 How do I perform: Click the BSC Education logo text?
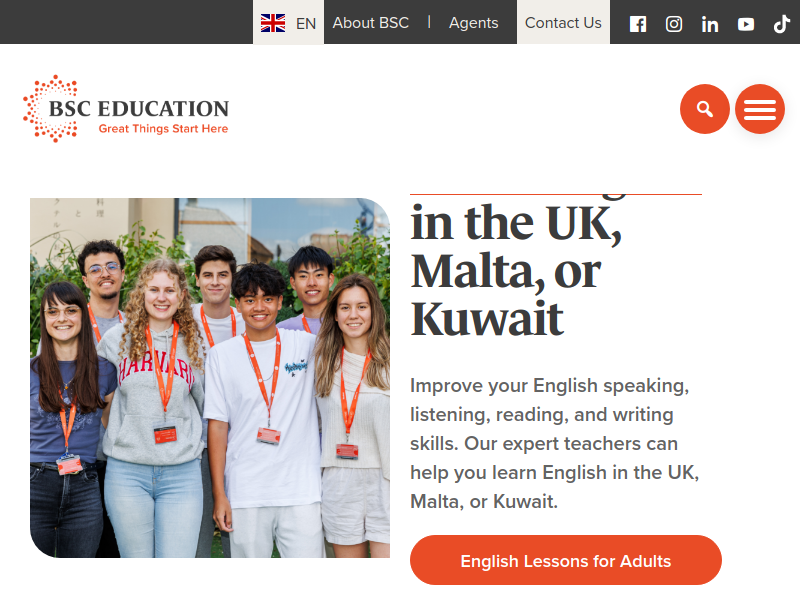point(139,109)
